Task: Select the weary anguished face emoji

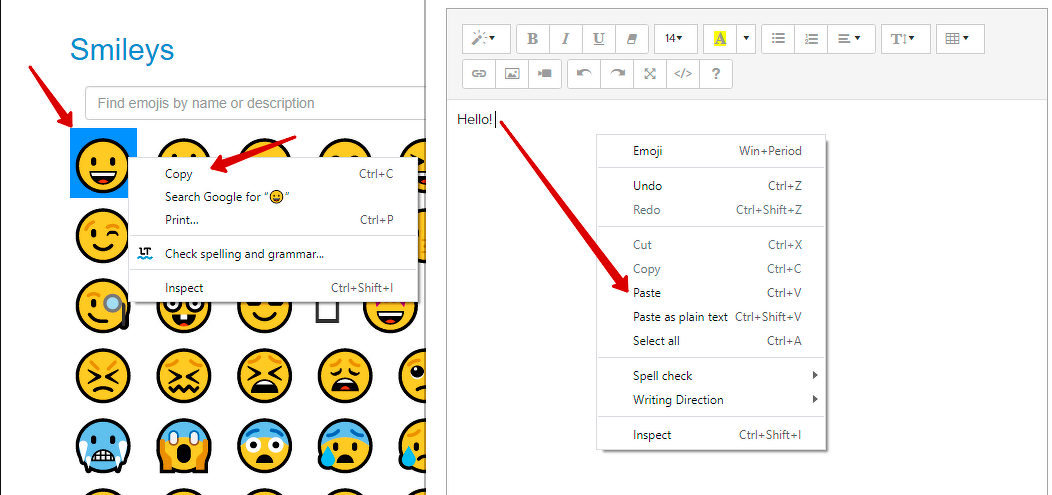Action: pyautogui.click(x=346, y=375)
